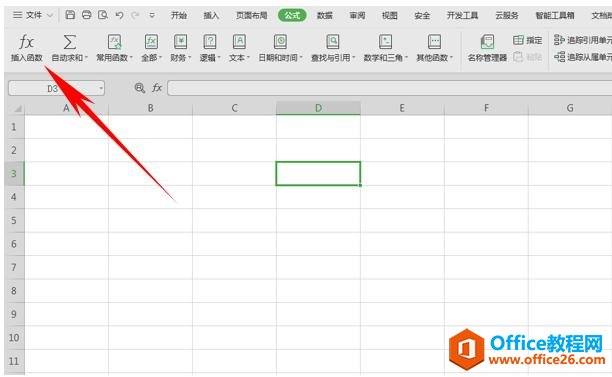
Task: Open the Name Manager (名称管理器)
Action: click(487, 48)
